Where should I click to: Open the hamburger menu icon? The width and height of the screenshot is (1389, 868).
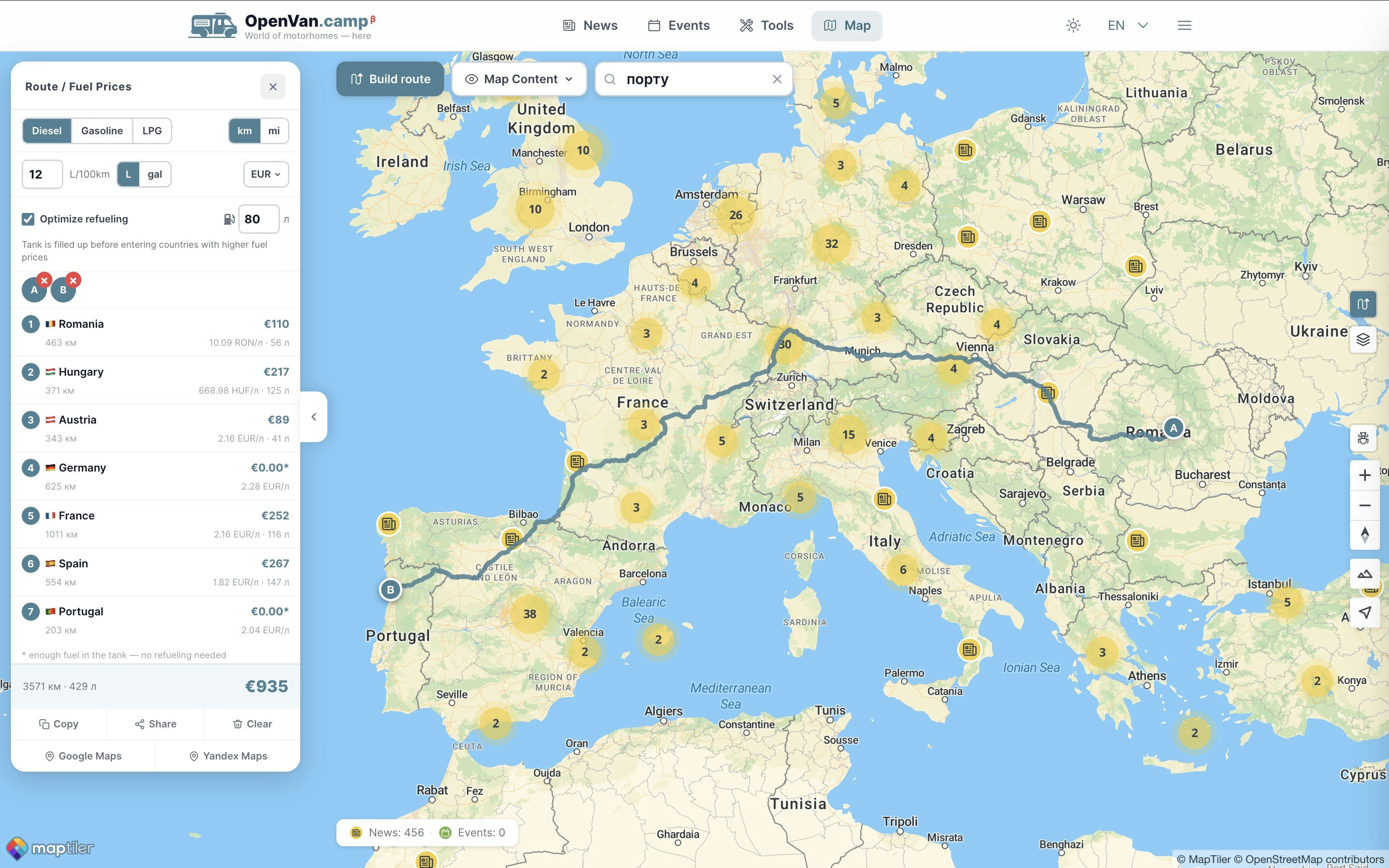click(1184, 25)
